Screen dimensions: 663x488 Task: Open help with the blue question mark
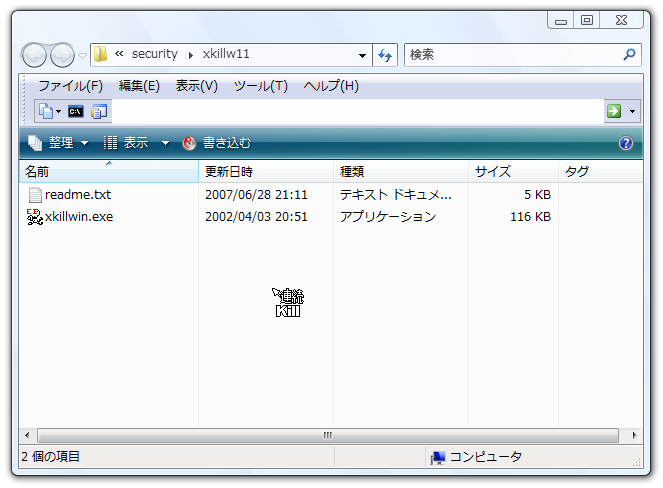[626, 143]
